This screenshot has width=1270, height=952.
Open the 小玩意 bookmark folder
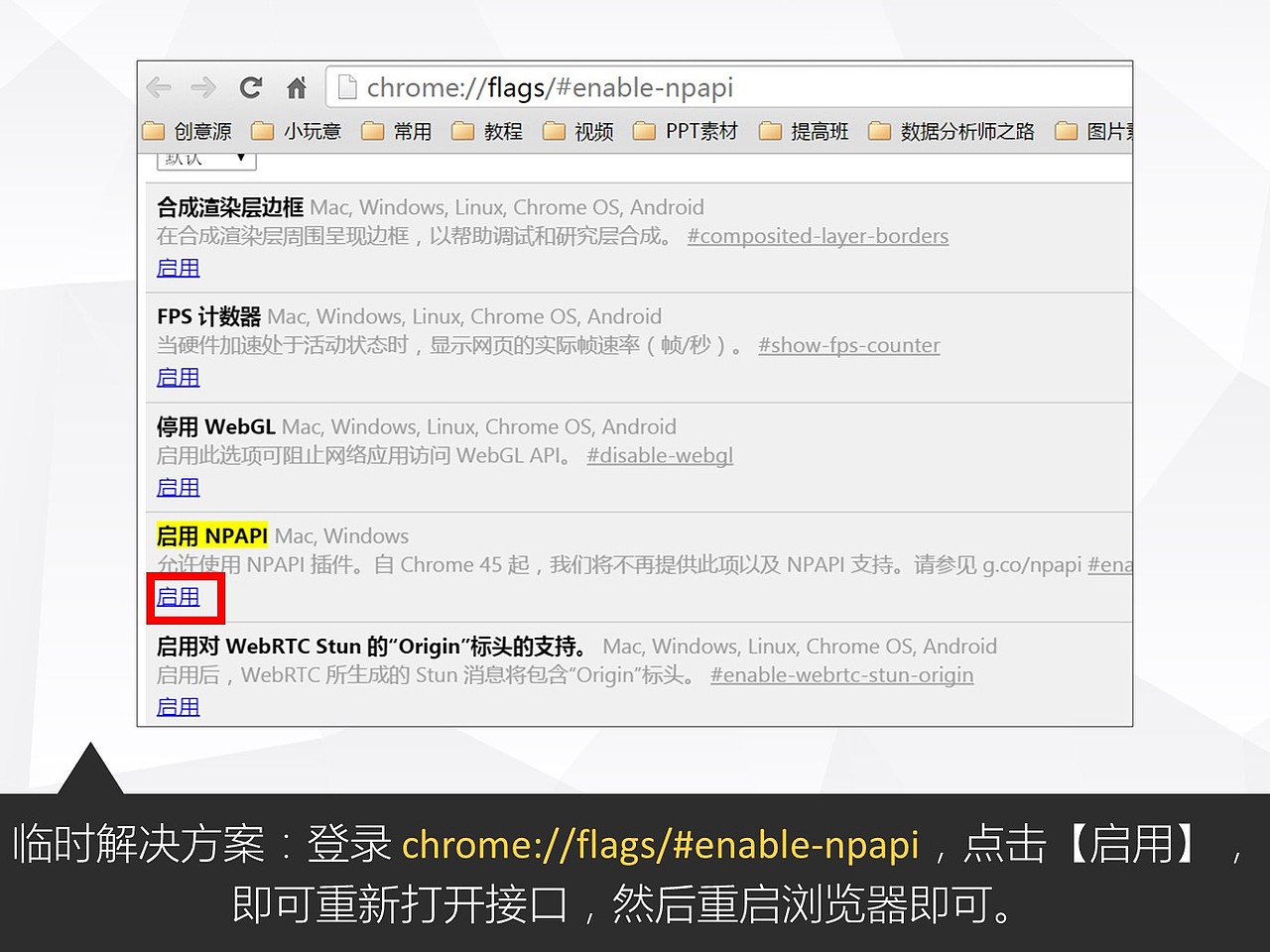tap(297, 131)
